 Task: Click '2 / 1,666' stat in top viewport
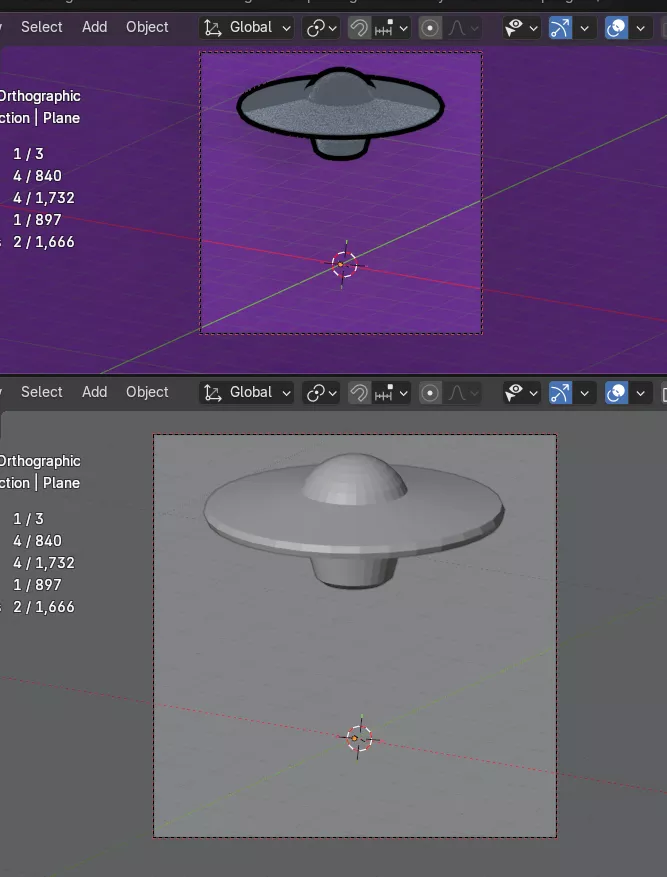point(44,242)
